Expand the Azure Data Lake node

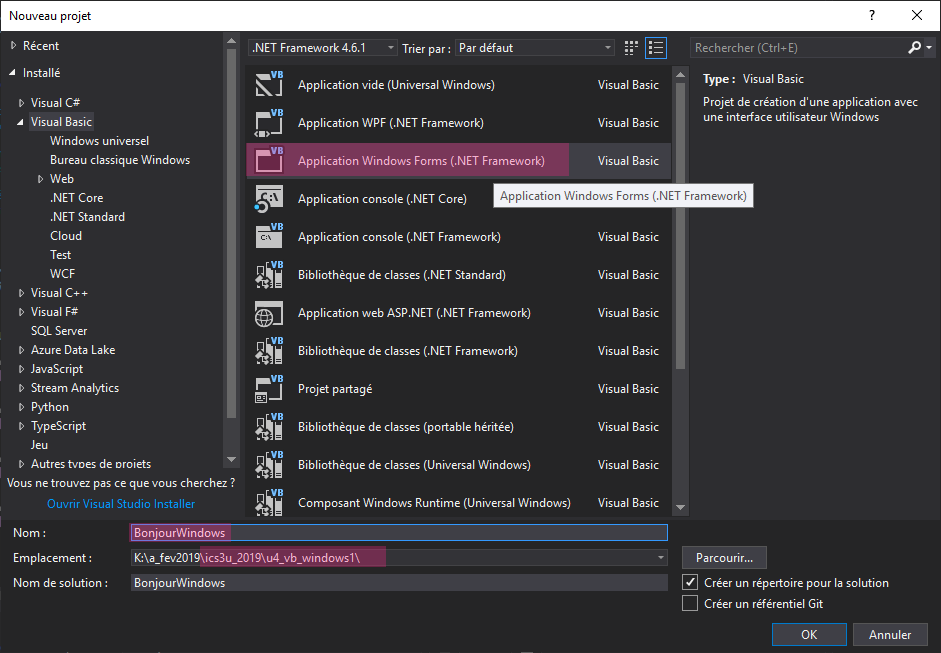[x=22, y=350]
